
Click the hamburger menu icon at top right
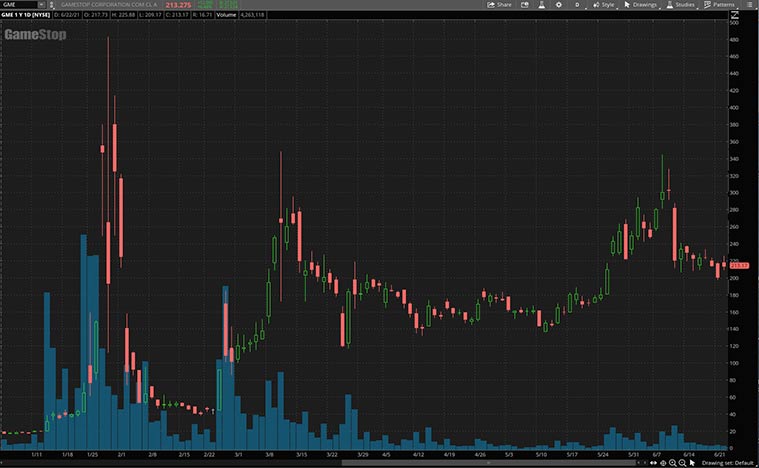(x=749, y=5)
